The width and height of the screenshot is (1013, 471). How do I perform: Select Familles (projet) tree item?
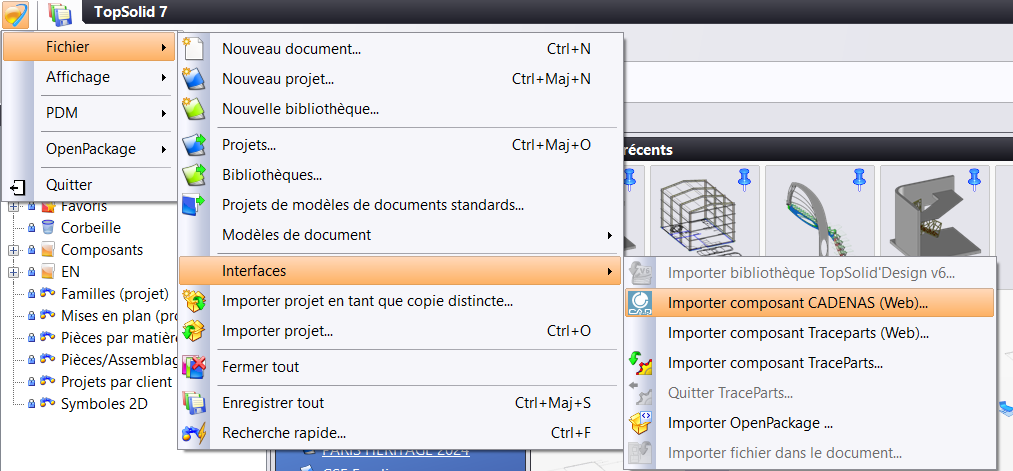pos(115,294)
